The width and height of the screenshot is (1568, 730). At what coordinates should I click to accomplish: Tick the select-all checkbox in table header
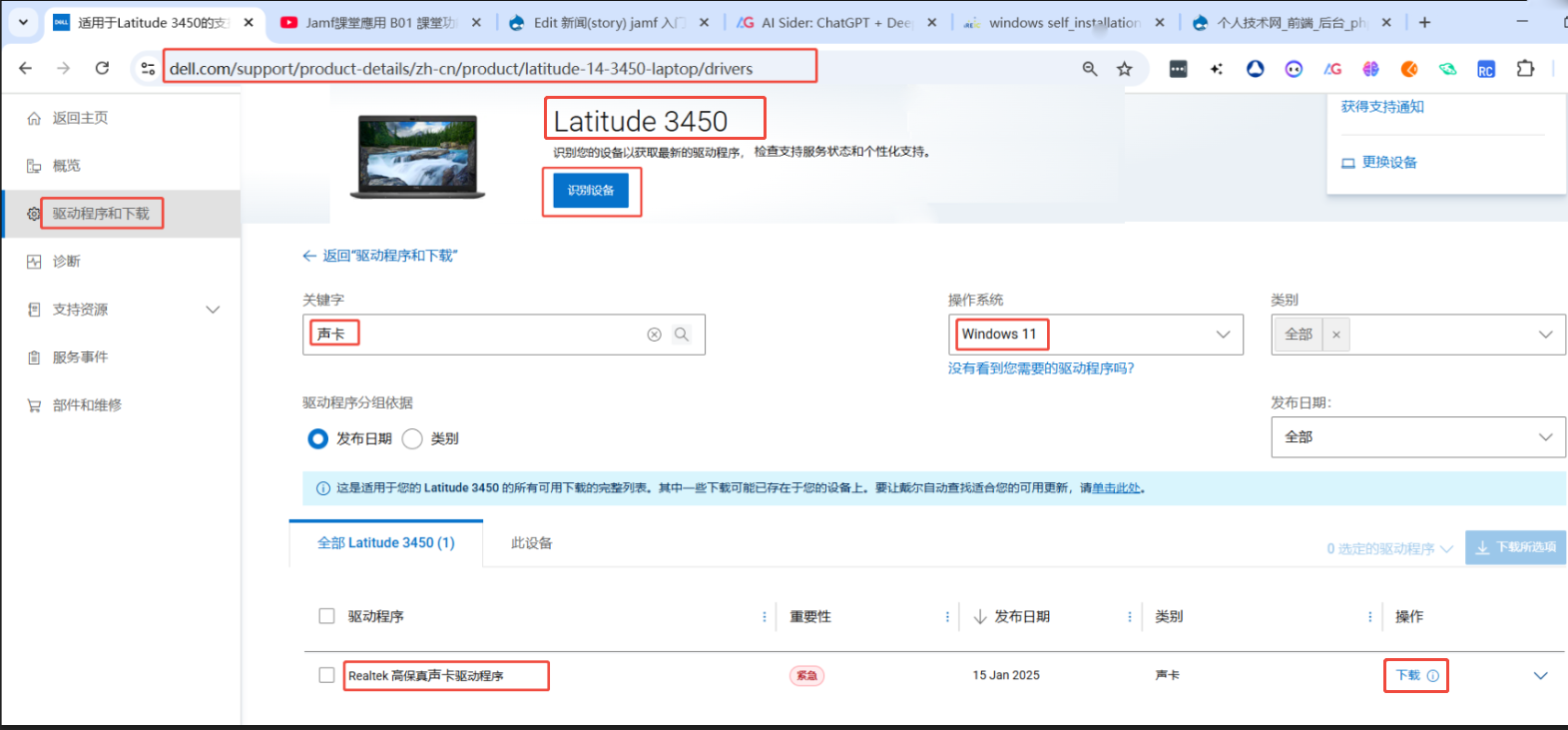tap(326, 616)
